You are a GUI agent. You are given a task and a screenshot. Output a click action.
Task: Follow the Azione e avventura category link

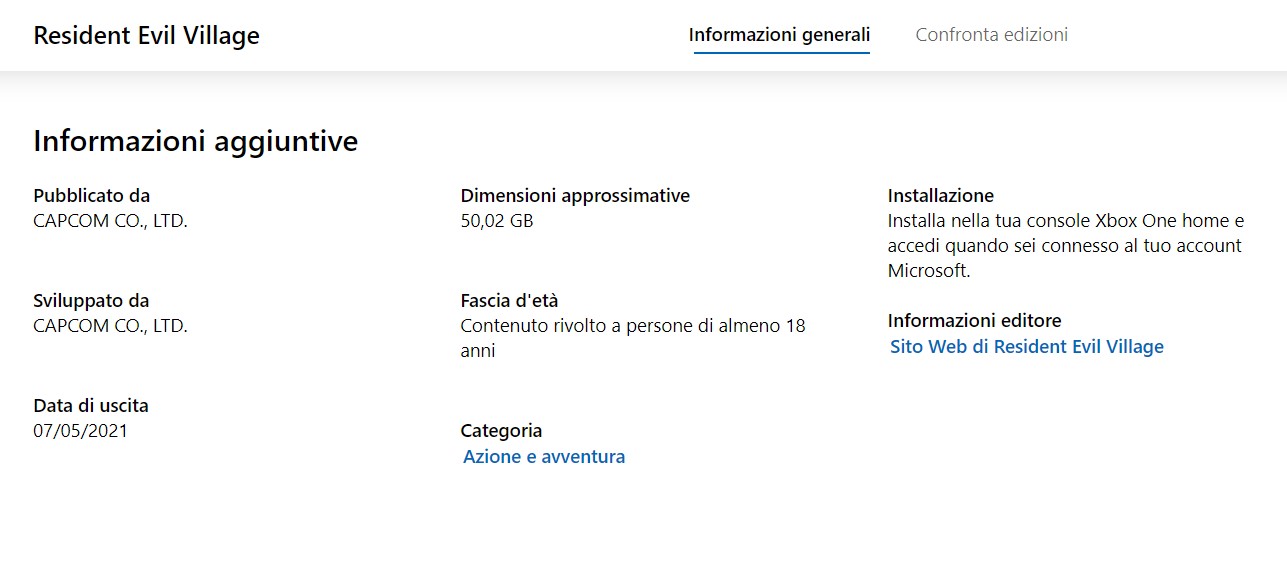(x=544, y=457)
